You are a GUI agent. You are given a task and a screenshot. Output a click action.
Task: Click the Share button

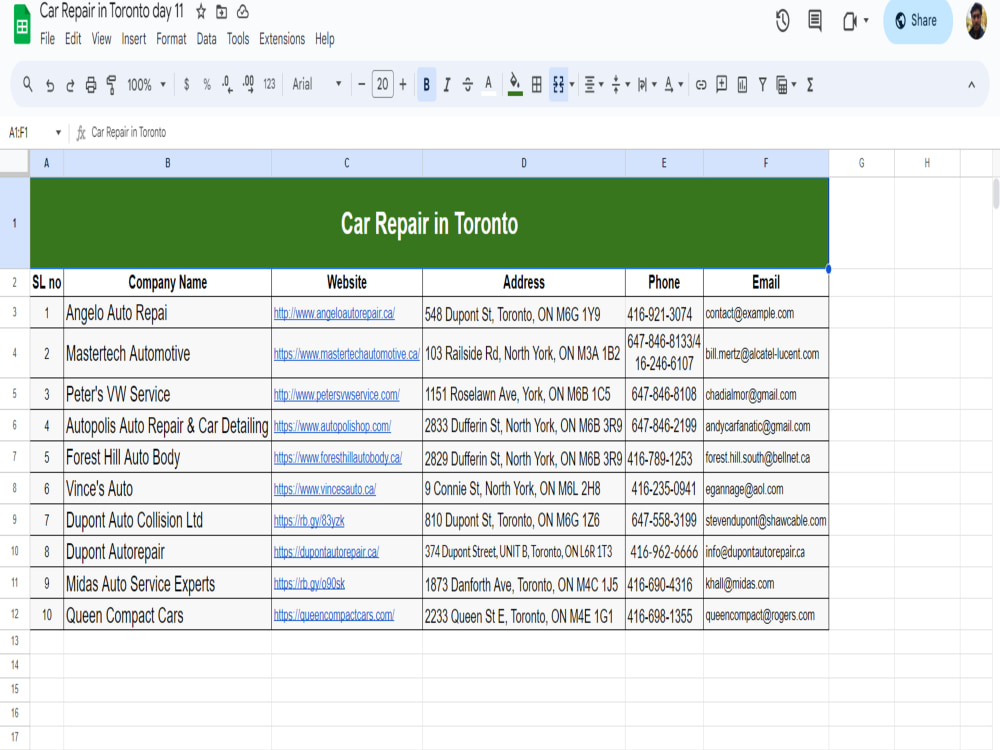click(917, 20)
